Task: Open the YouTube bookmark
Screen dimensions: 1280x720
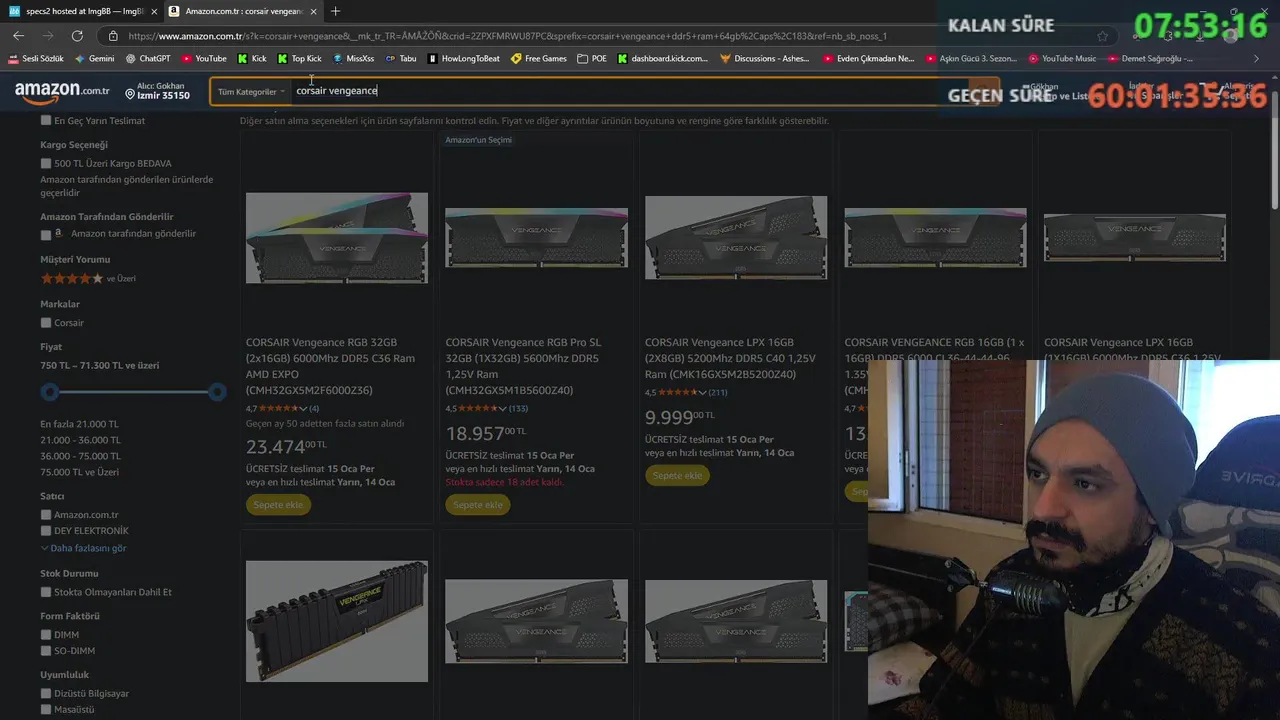Action: click(x=204, y=59)
